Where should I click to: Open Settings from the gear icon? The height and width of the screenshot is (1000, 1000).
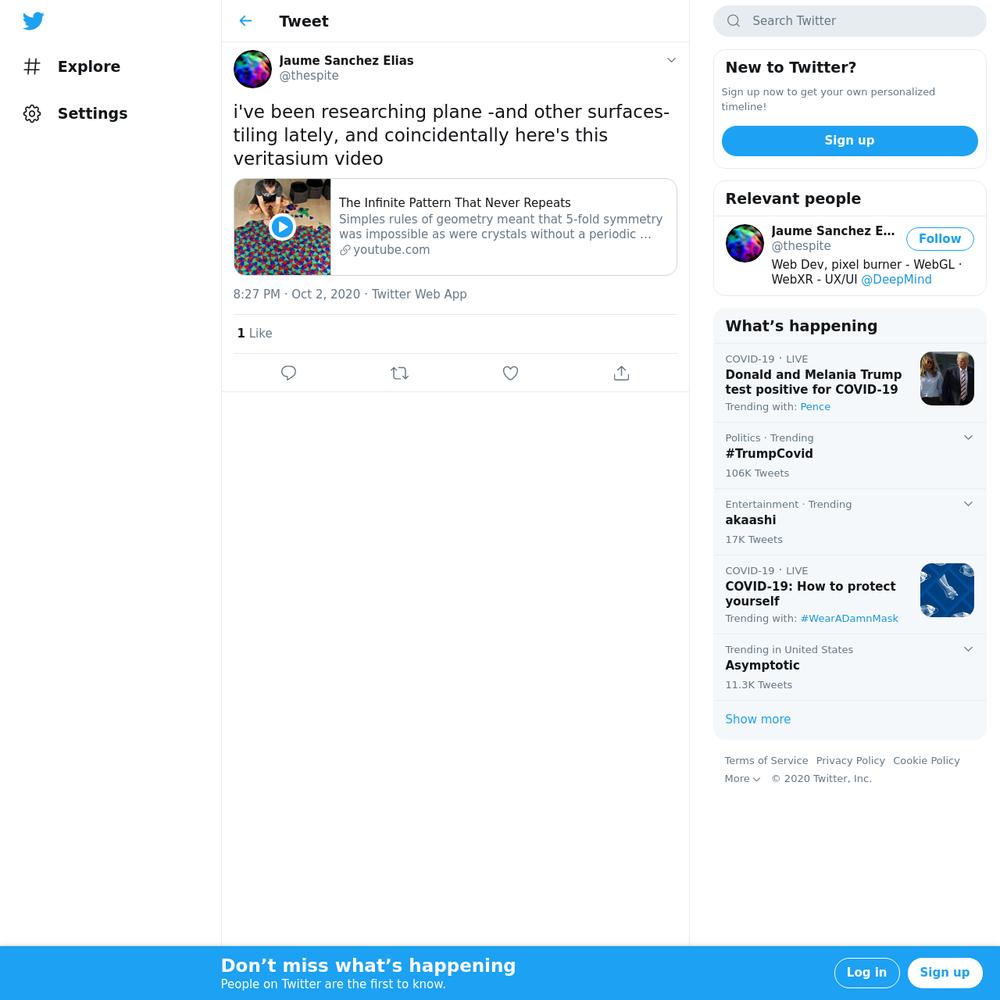[32, 114]
